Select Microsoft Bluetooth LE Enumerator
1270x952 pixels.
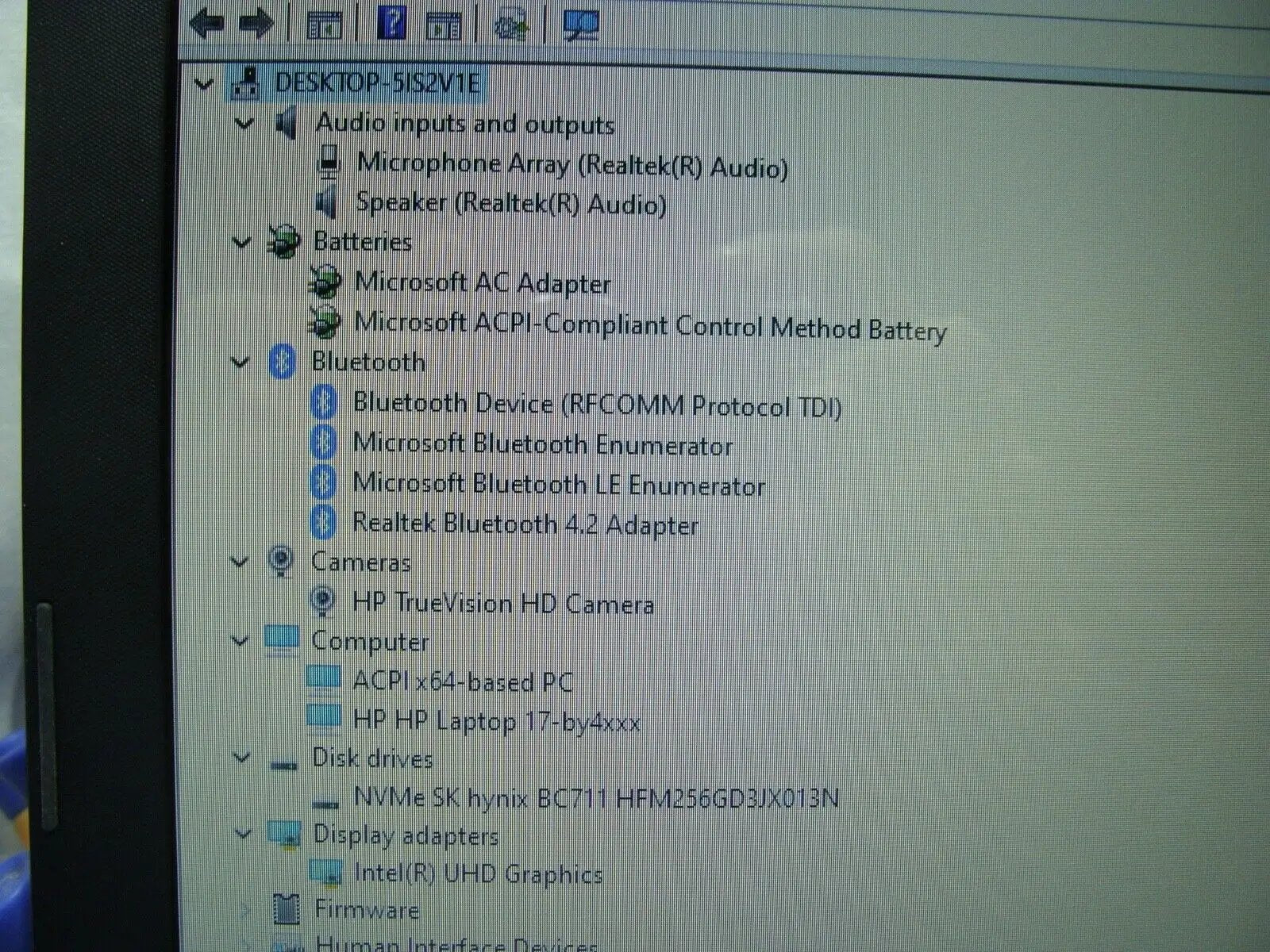point(559,483)
